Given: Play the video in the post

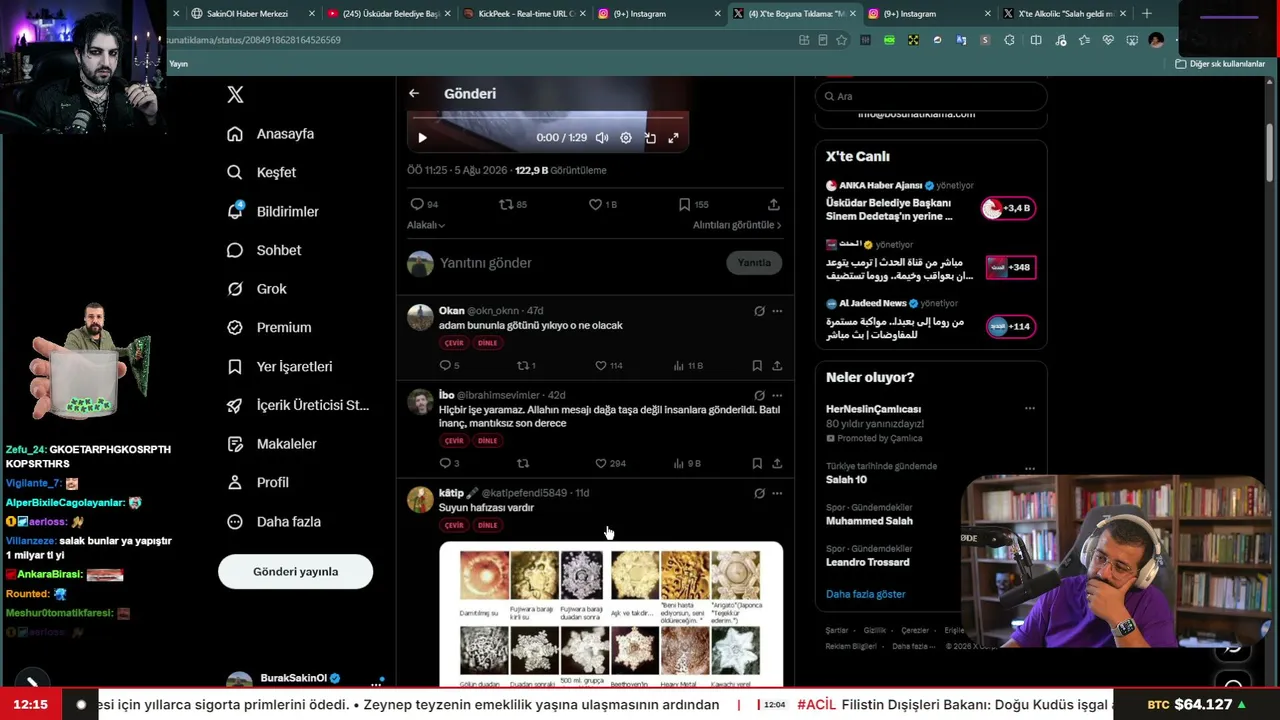Looking at the screenshot, I should pos(422,138).
